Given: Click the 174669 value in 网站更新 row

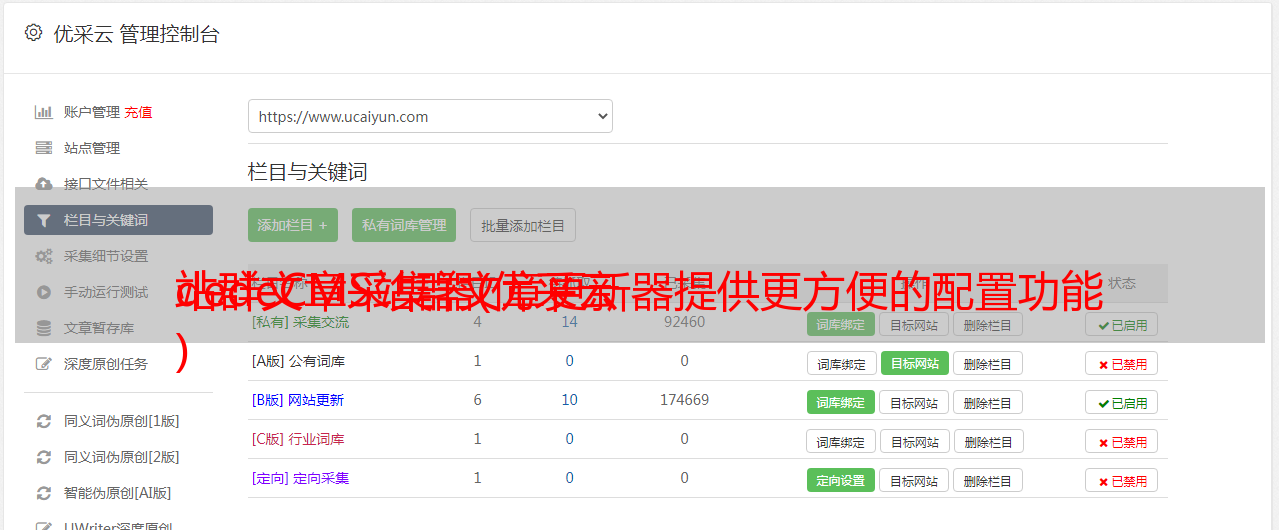Looking at the screenshot, I should tap(684, 400).
